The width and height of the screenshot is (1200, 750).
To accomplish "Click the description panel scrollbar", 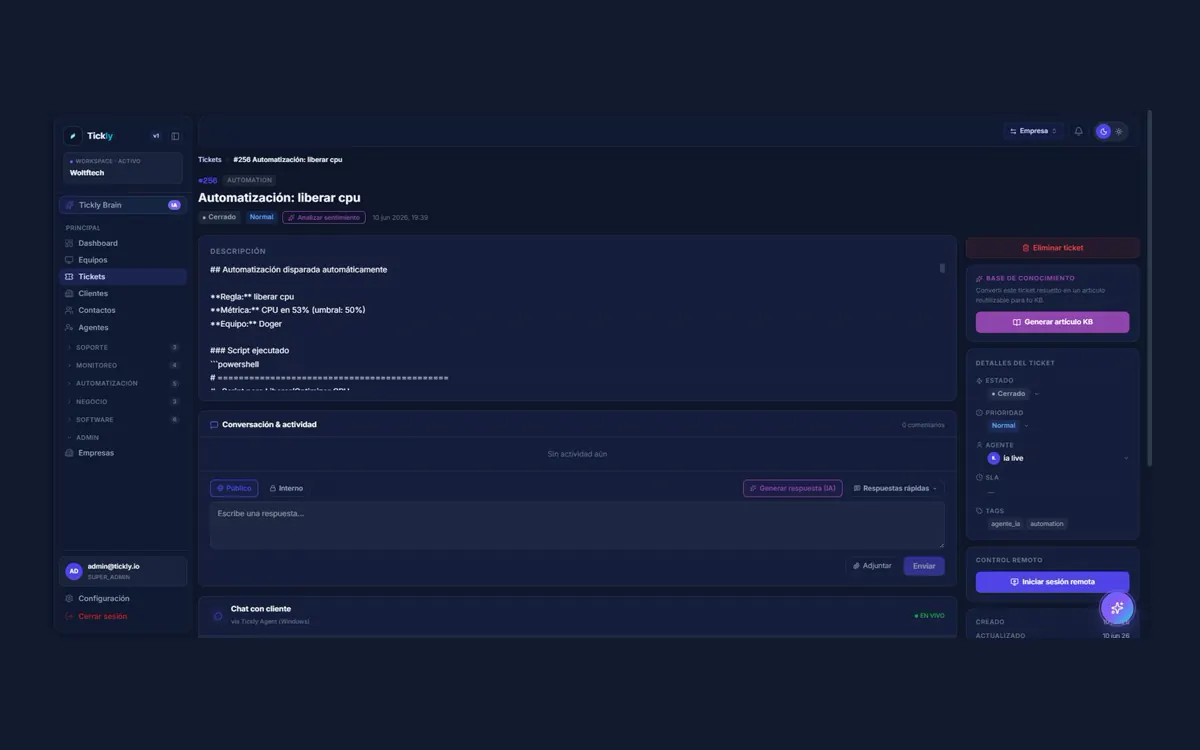I will click(x=942, y=268).
